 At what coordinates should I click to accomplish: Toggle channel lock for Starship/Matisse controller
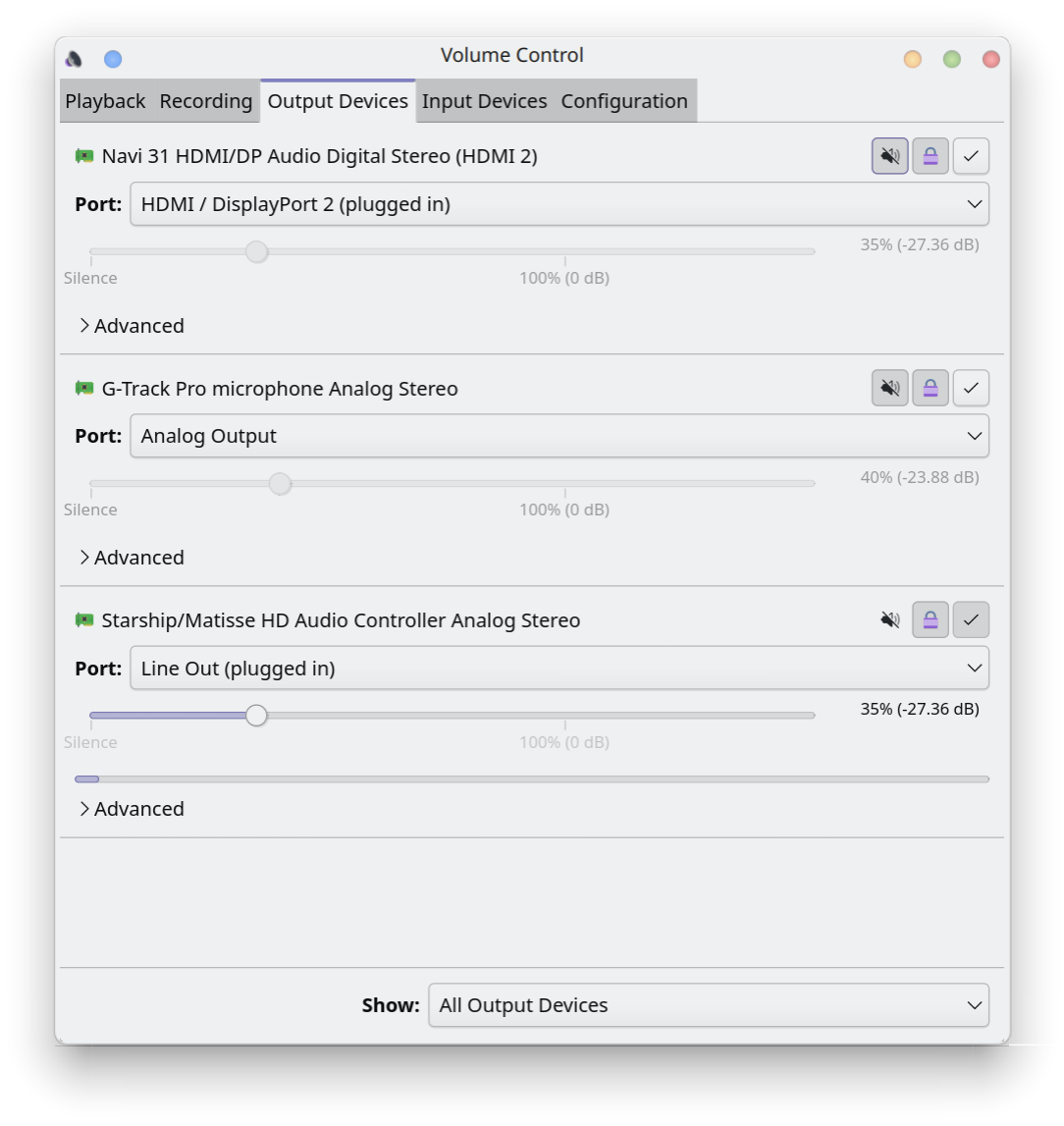click(930, 620)
